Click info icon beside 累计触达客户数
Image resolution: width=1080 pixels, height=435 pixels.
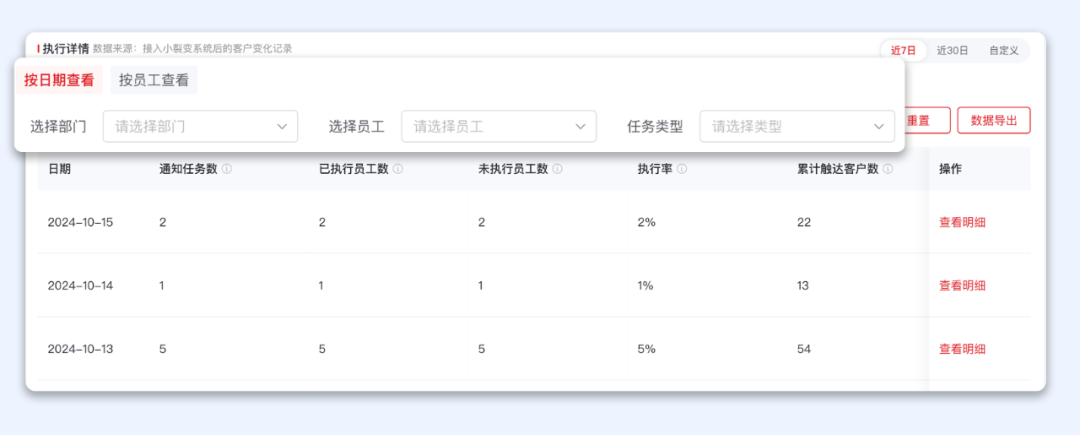click(888, 169)
